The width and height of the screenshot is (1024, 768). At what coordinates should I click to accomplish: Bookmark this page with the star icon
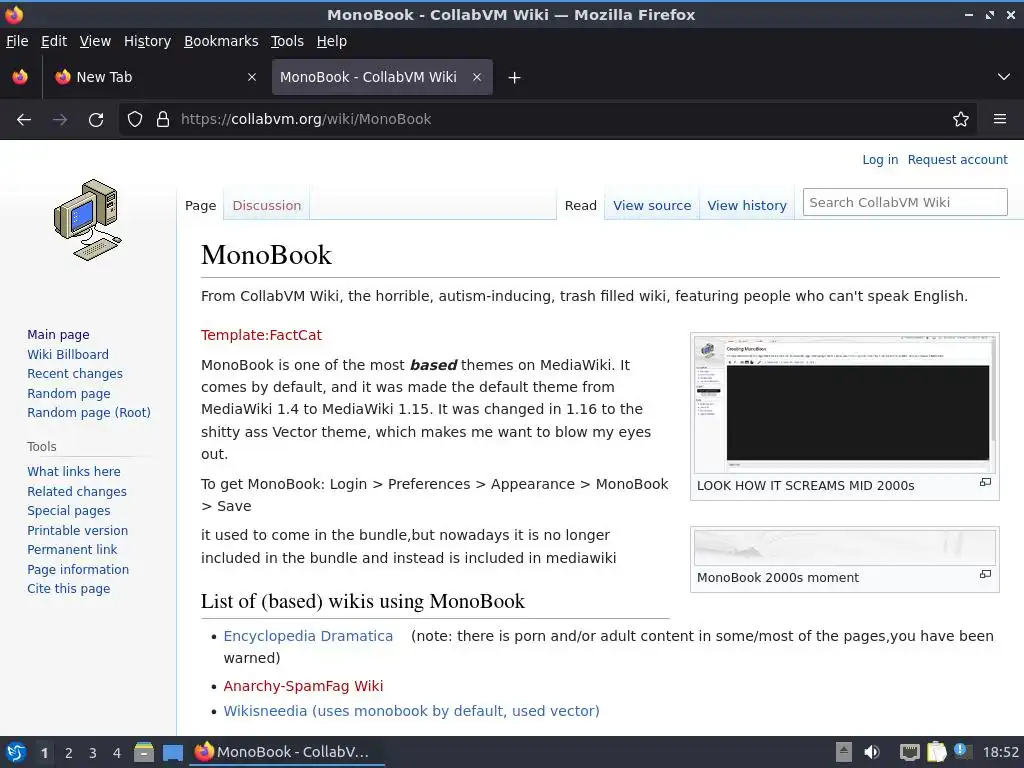(x=961, y=120)
